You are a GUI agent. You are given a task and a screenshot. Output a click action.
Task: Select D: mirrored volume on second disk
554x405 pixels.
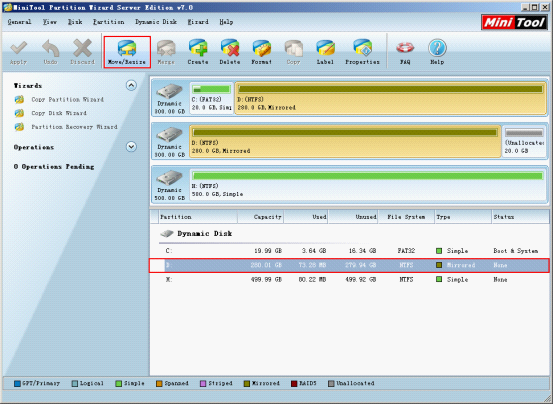pos(345,141)
